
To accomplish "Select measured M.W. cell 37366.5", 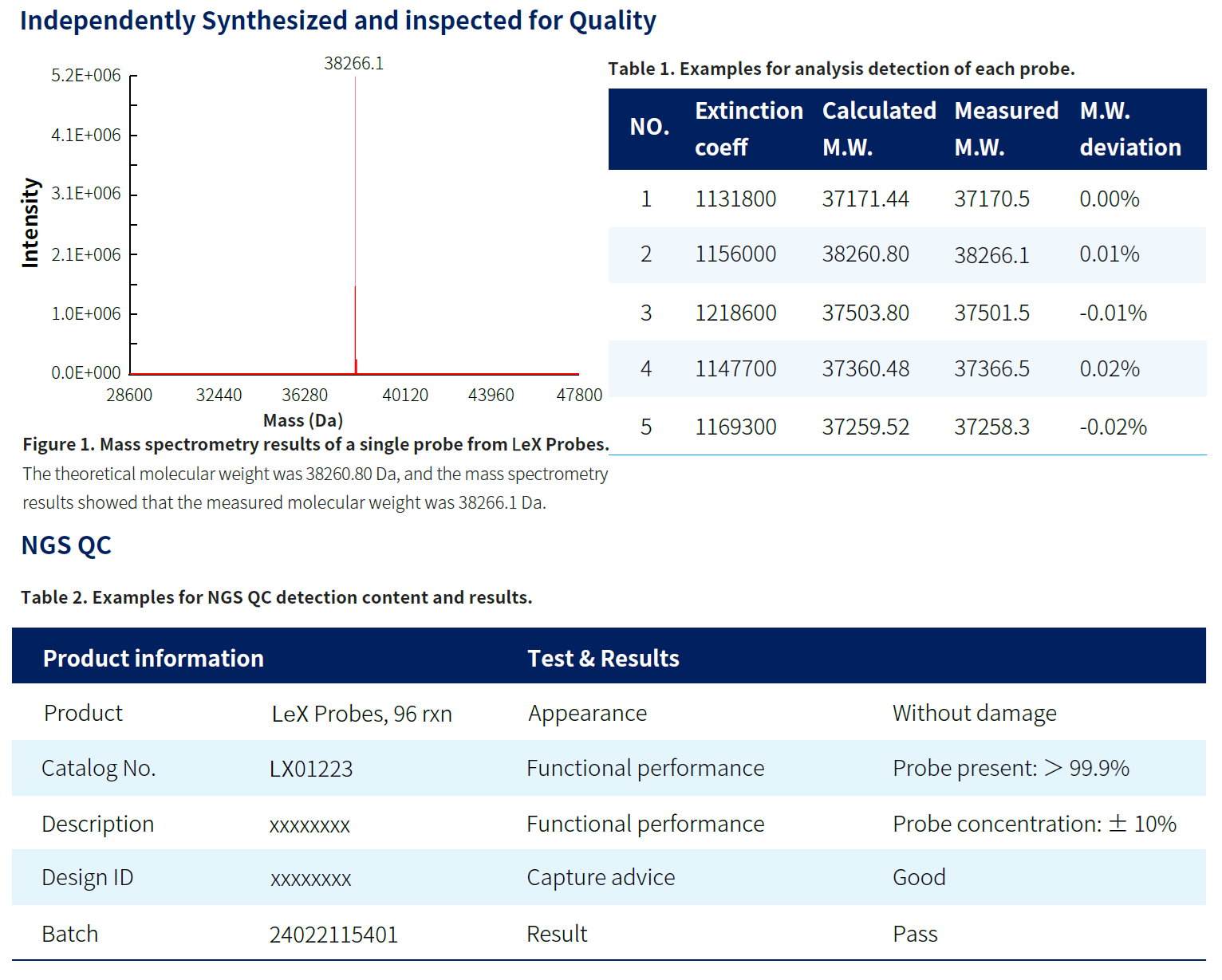I will [x=991, y=369].
